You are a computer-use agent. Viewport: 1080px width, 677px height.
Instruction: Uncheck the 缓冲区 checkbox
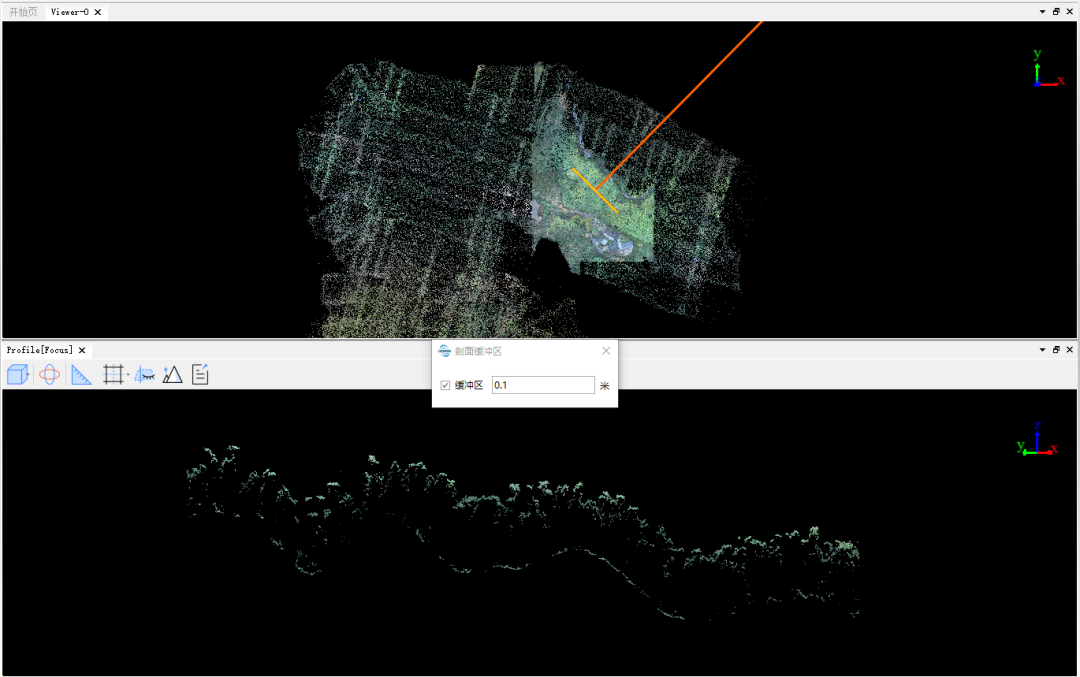pyautogui.click(x=445, y=386)
